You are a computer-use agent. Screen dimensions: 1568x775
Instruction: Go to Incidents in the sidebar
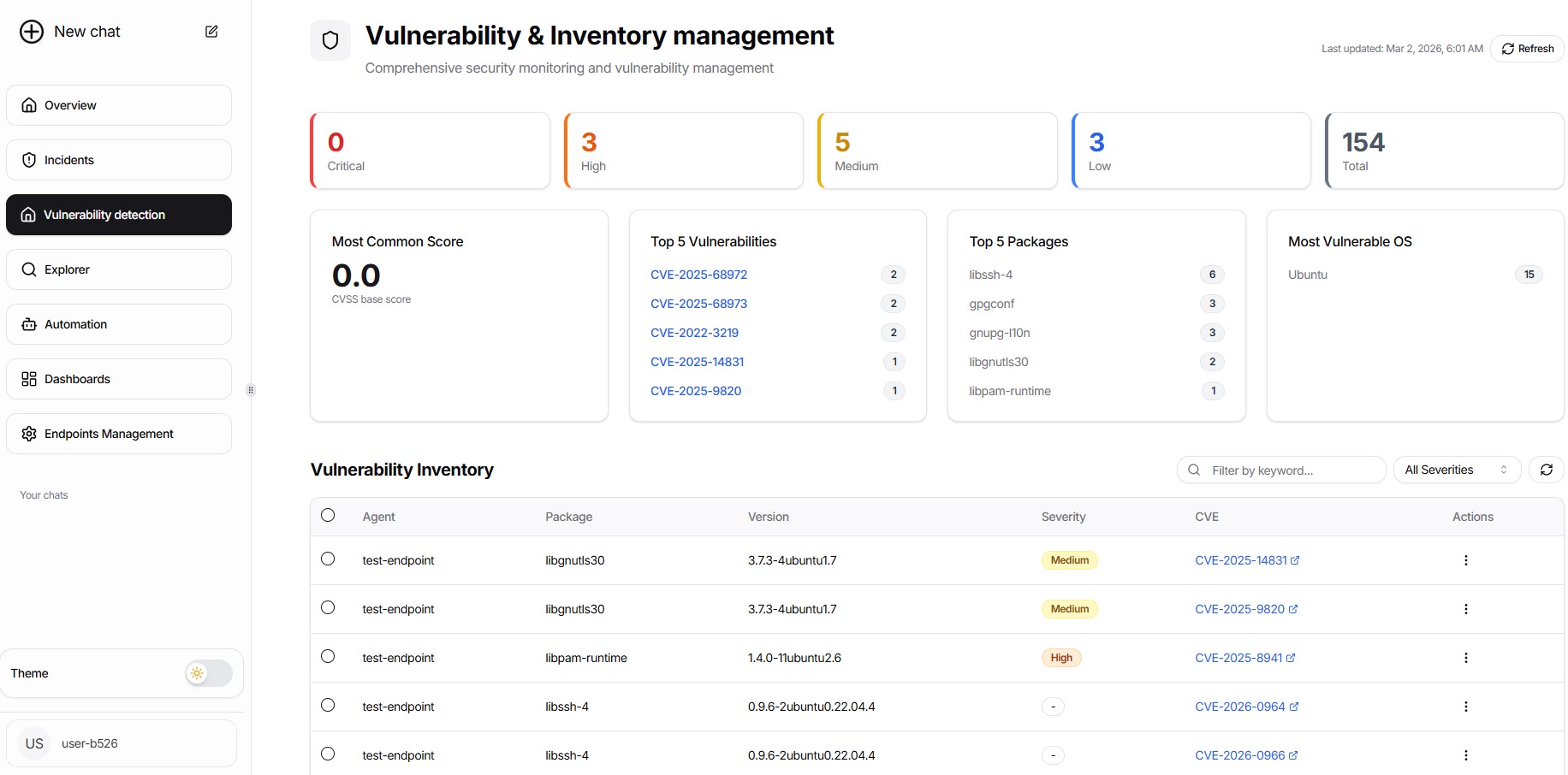click(119, 160)
